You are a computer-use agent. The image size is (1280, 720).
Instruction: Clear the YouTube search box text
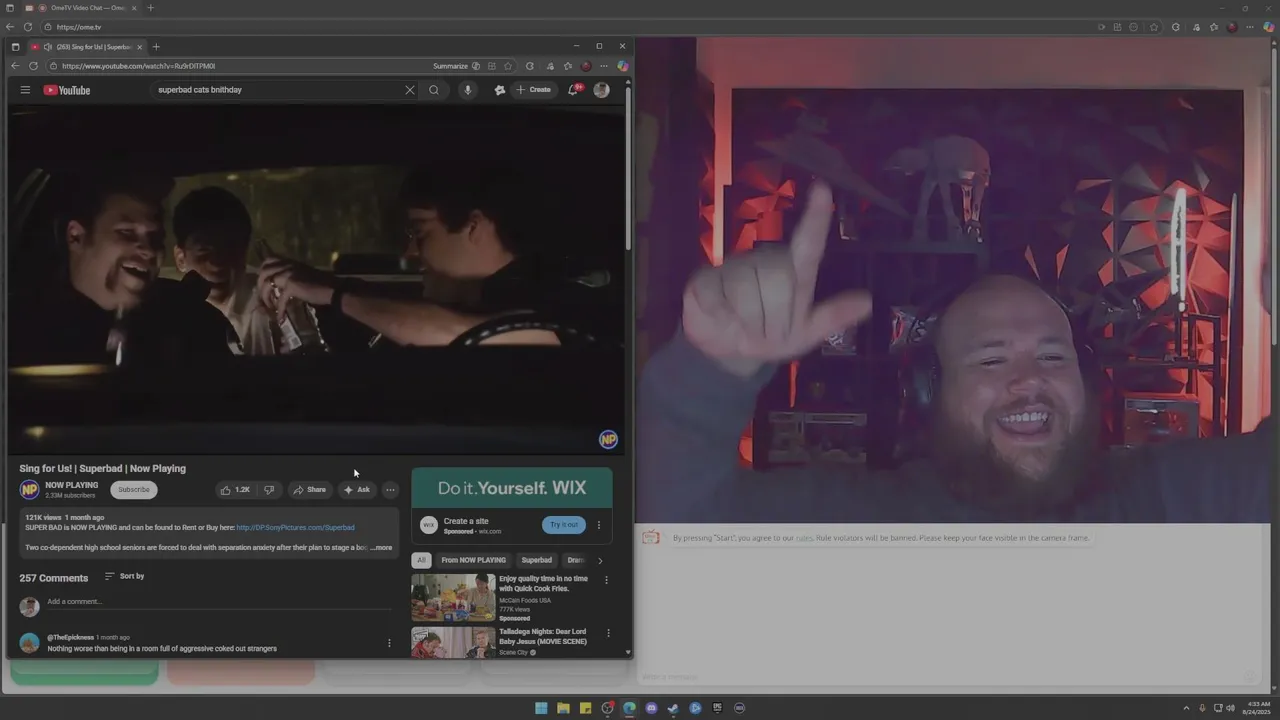(x=409, y=90)
